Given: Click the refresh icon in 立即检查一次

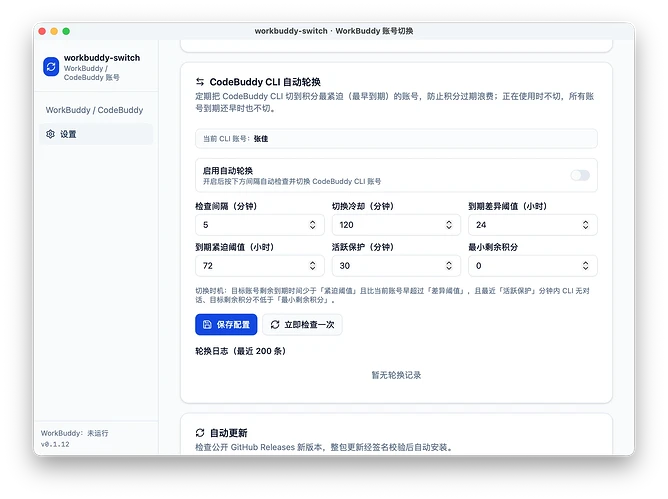Looking at the screenshot, I should (275, 325).
